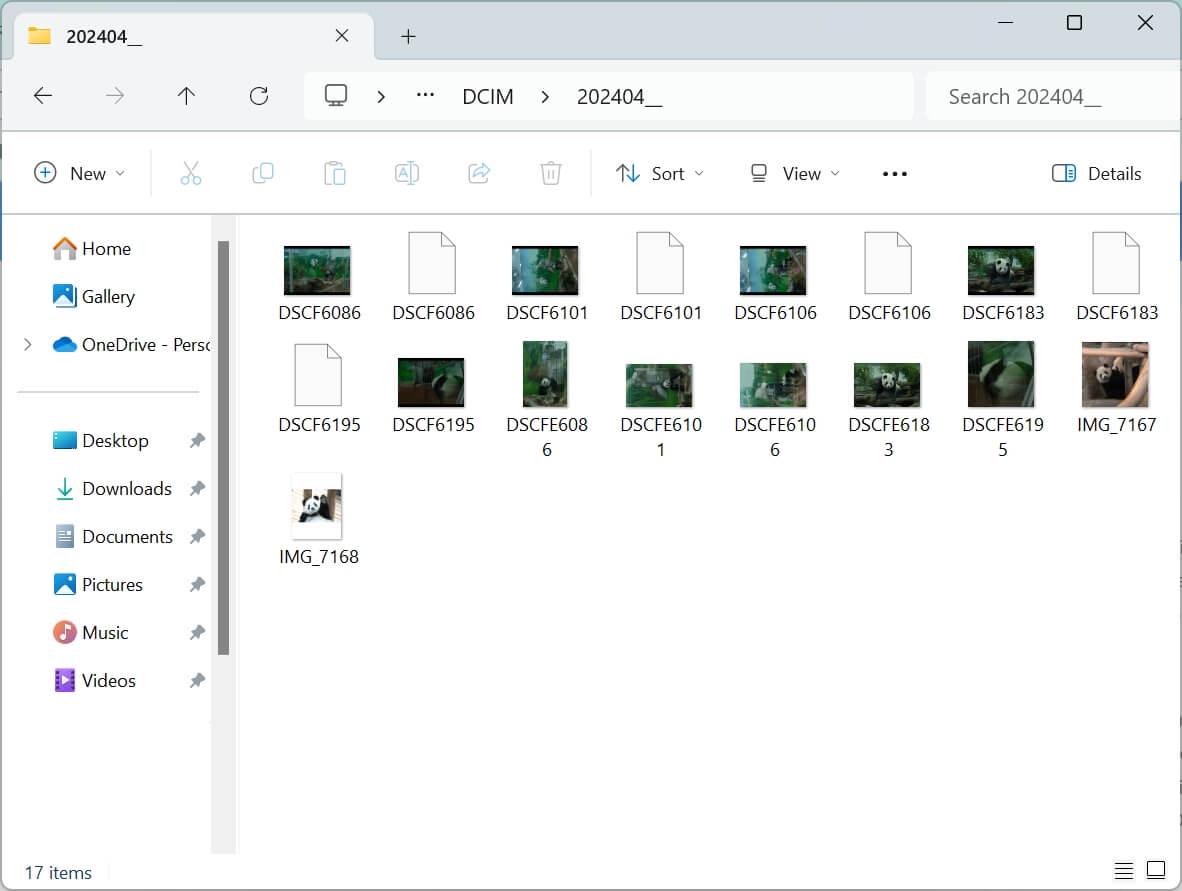1182x891 pixels.
Task: Navigate to DCIM in the address bar
Action: [x=488, y=96]
